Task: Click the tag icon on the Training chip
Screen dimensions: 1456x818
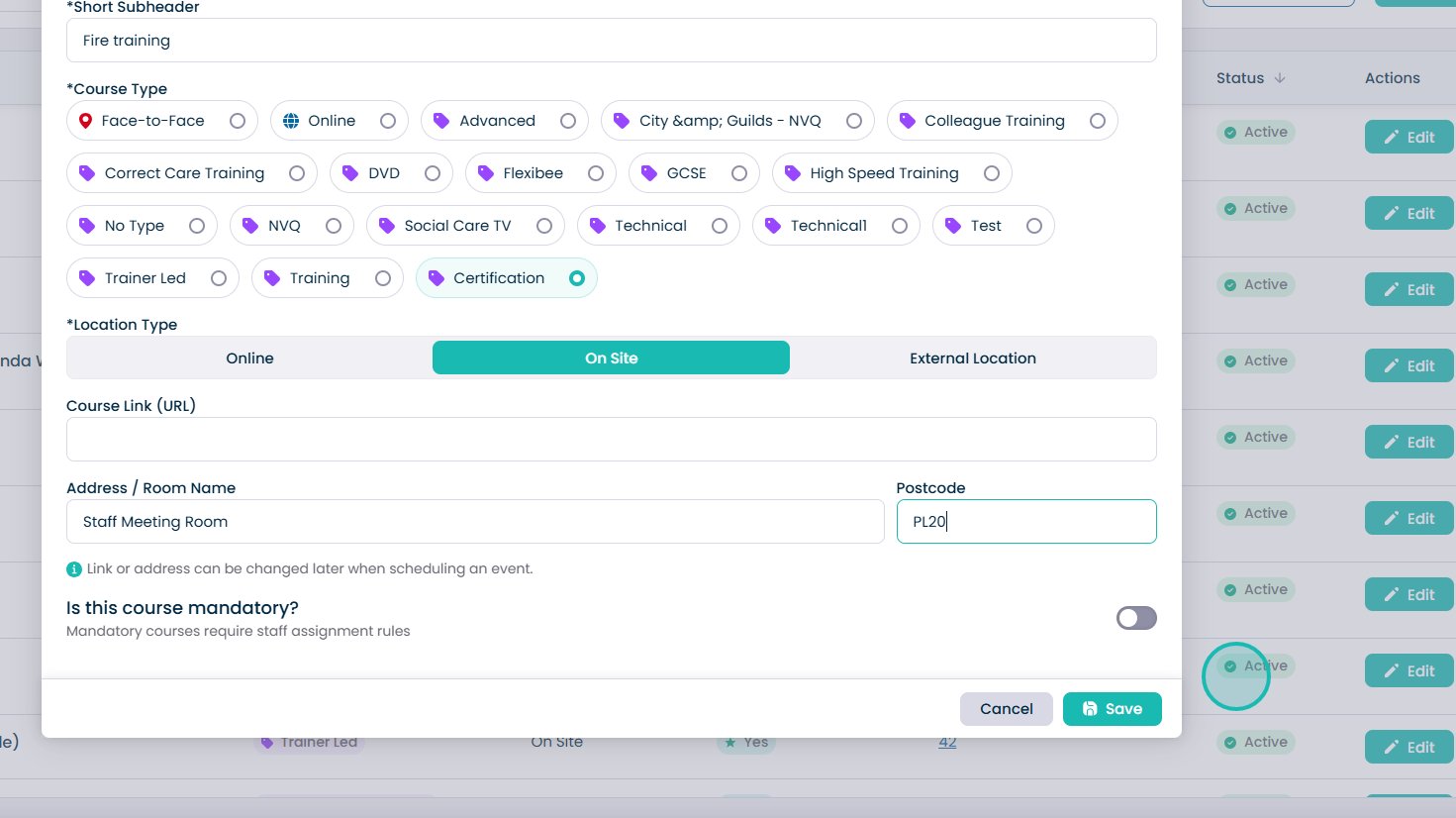Action: click(x=272, y=278)
